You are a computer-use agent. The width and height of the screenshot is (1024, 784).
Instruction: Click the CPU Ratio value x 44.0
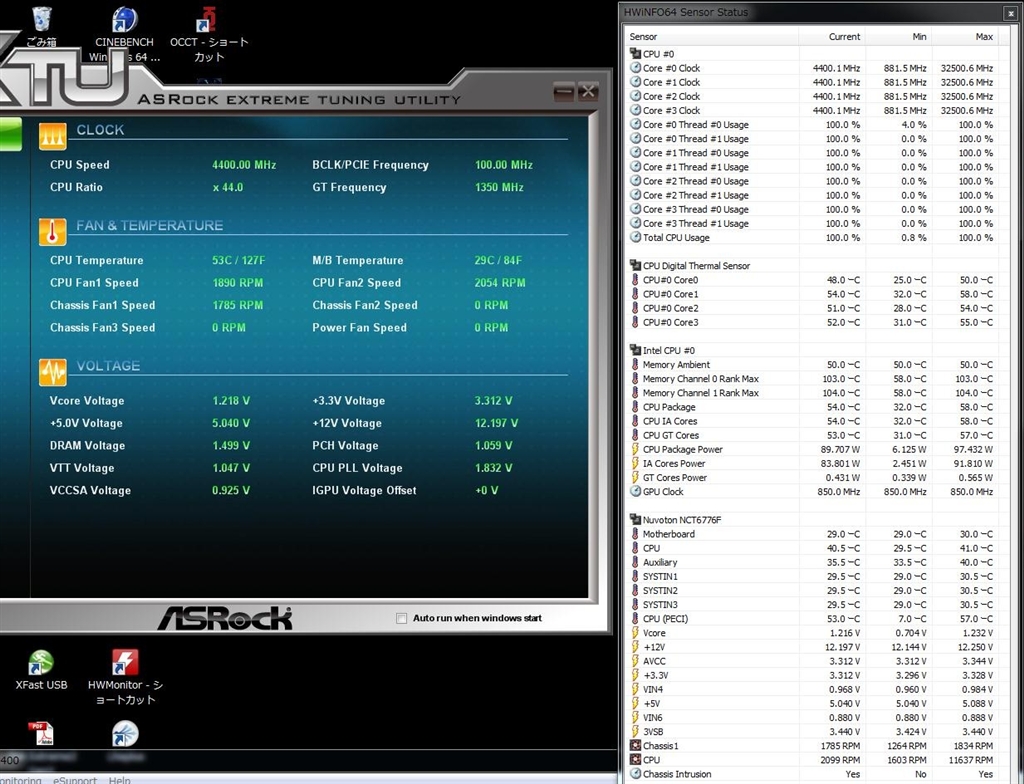[x=227, y=187]
